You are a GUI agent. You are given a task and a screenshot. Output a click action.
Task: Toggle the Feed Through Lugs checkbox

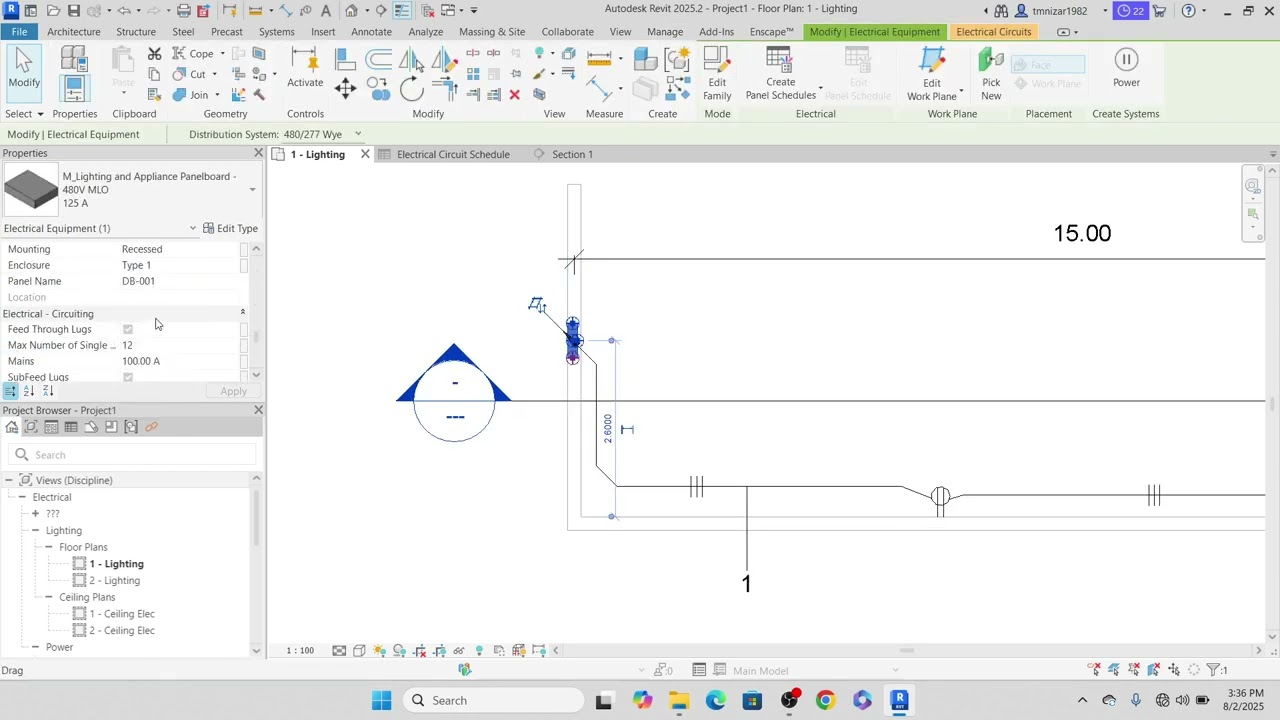click(x=128, y=329)
